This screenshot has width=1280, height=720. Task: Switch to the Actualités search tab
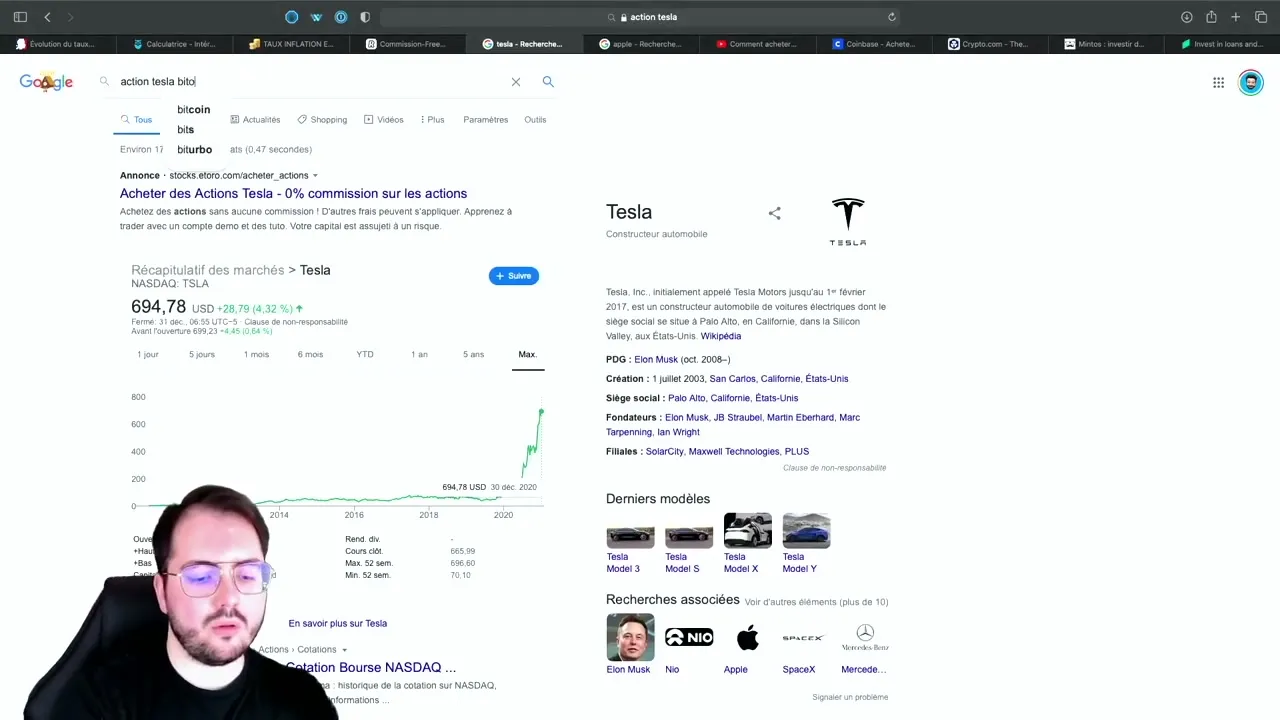(x=261, y=119)
